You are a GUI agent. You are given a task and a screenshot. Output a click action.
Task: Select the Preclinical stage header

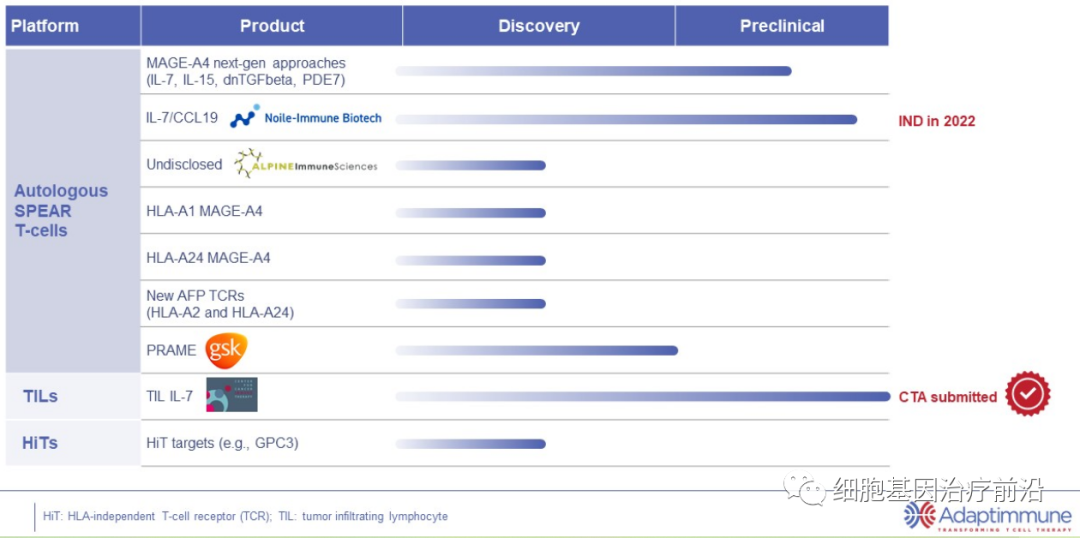[782, 26]
